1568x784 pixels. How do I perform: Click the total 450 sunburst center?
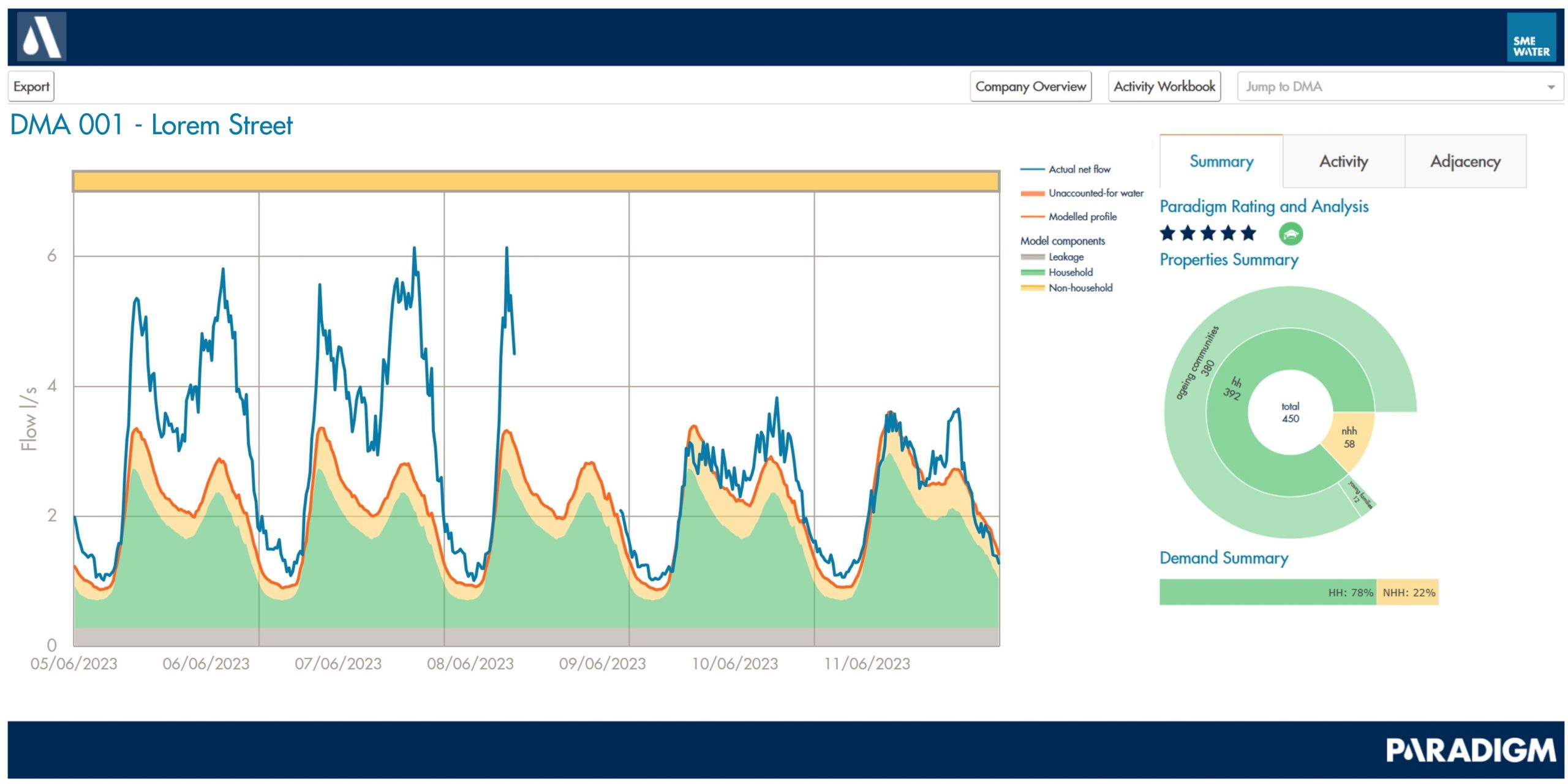1290,413
